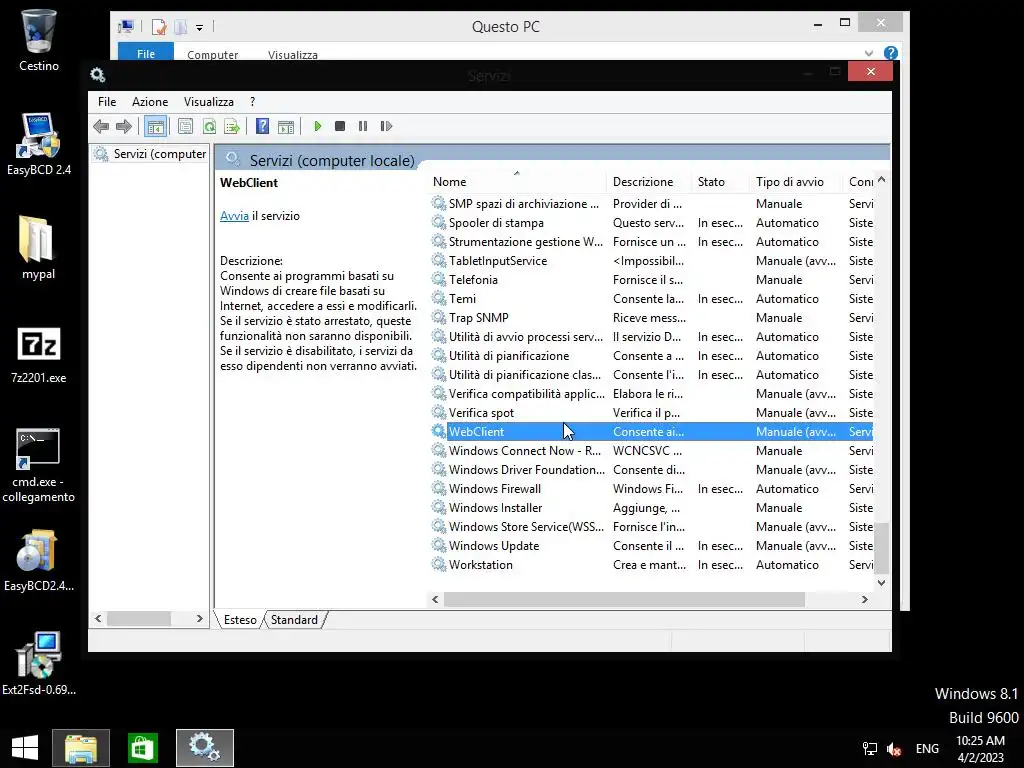Sort by the Descrizione column header

(650, 182)
